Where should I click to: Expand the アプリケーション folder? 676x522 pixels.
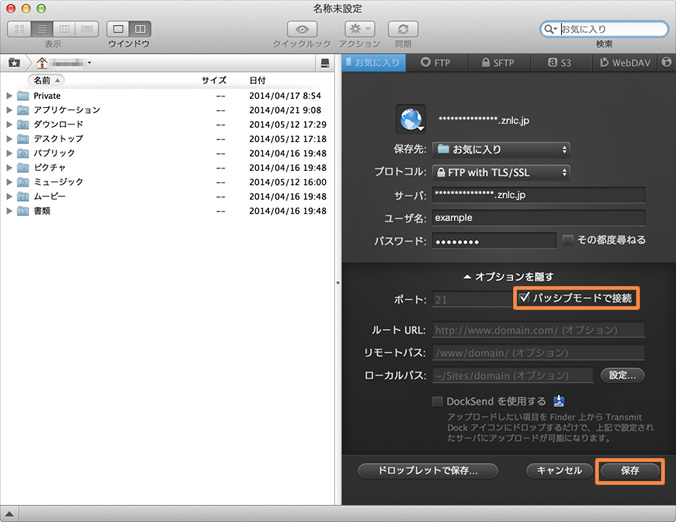(9, 110)
